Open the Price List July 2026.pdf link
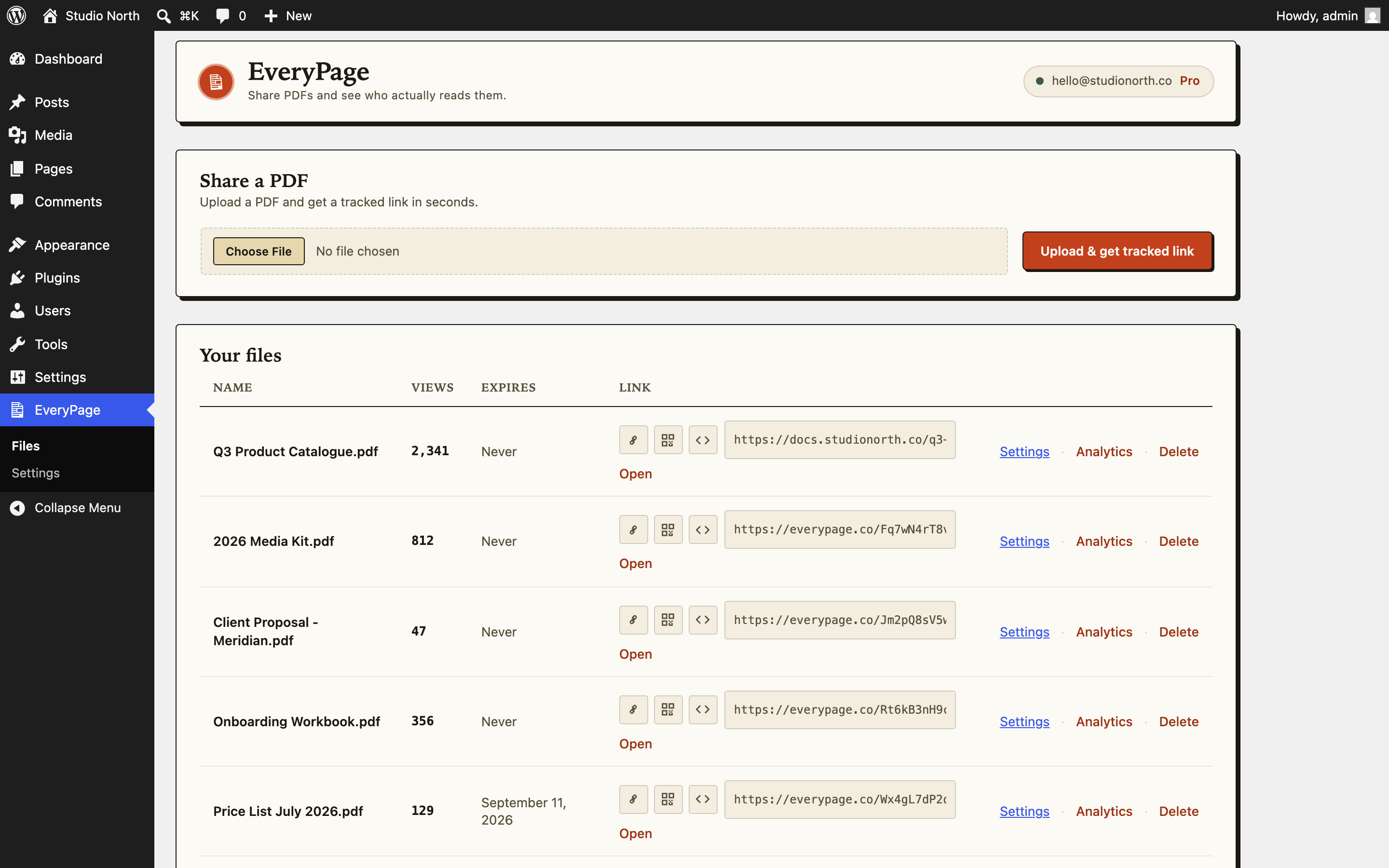The image size is (1389, 868). 635,834
